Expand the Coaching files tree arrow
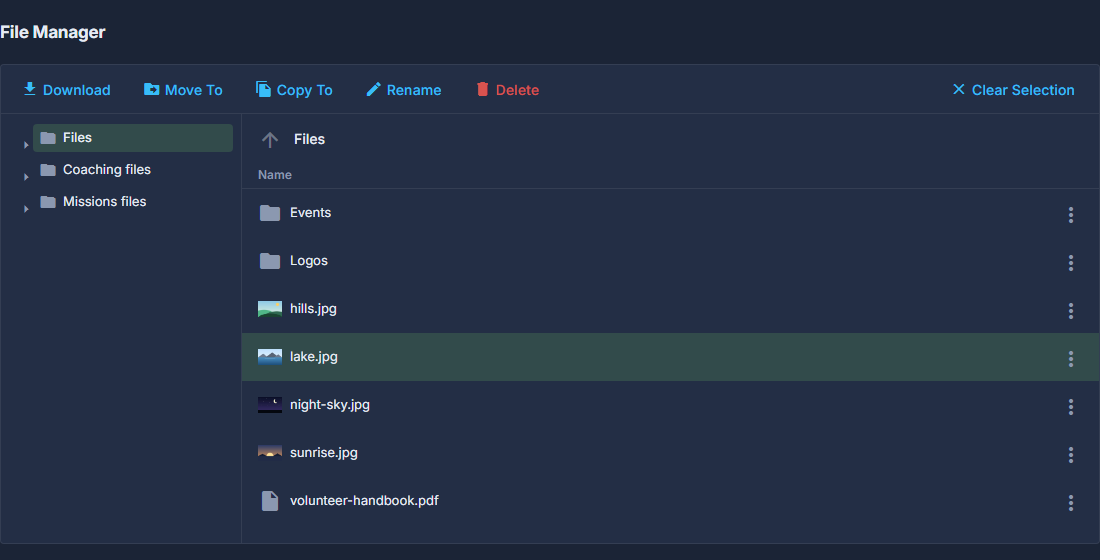1100x560 pixels. [26, 177]
